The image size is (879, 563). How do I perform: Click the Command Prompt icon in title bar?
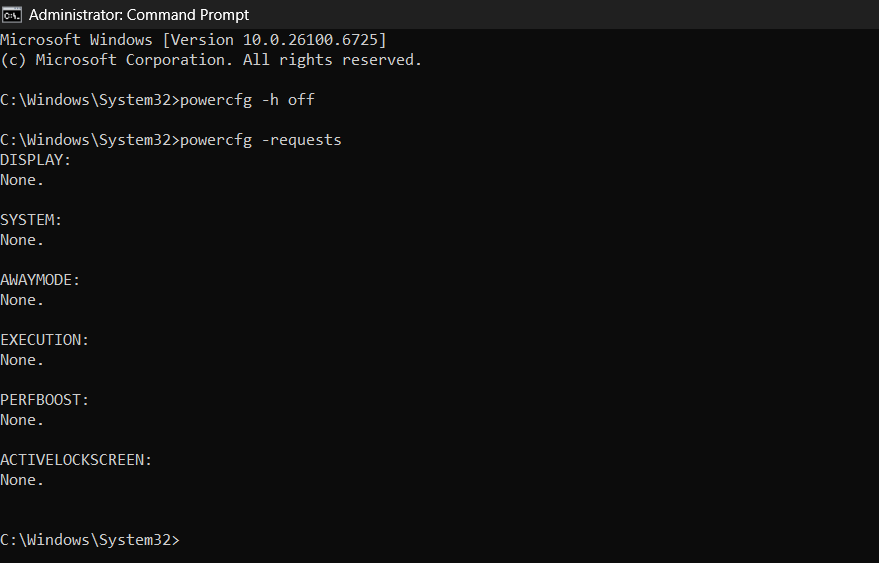(x=12, y=15)
